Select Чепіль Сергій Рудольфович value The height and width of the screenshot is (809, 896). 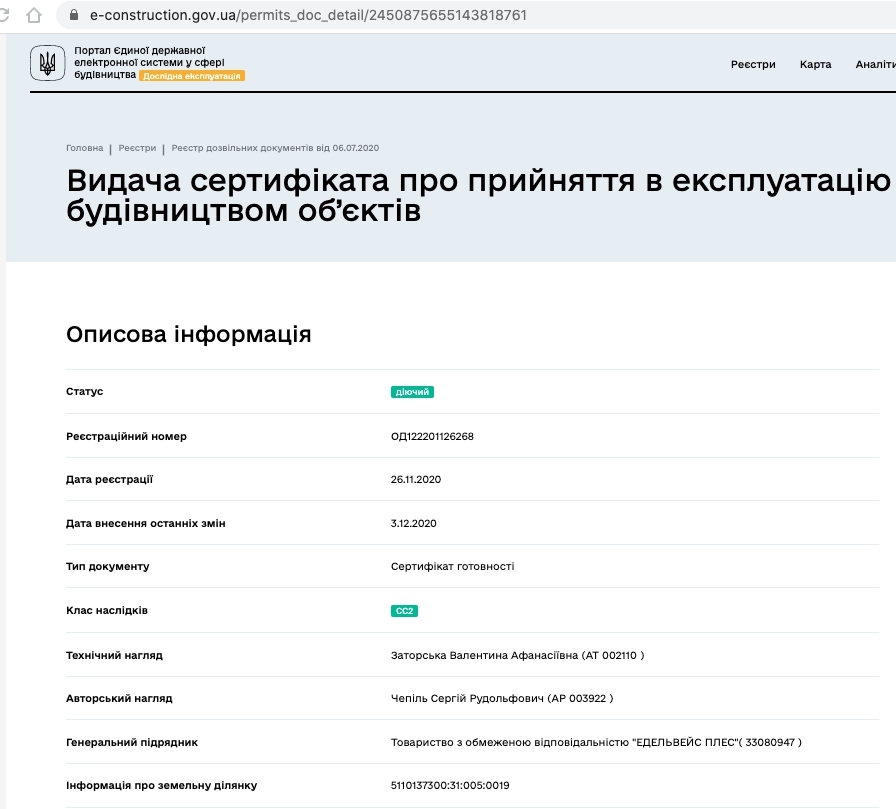point(502,698)
